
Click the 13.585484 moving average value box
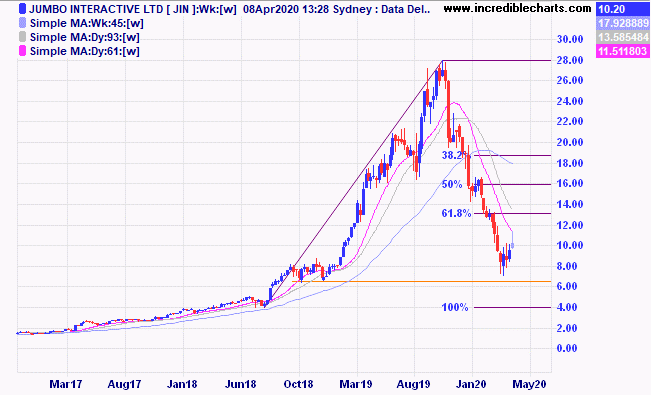pyautogui.click(x=622, y=37)
